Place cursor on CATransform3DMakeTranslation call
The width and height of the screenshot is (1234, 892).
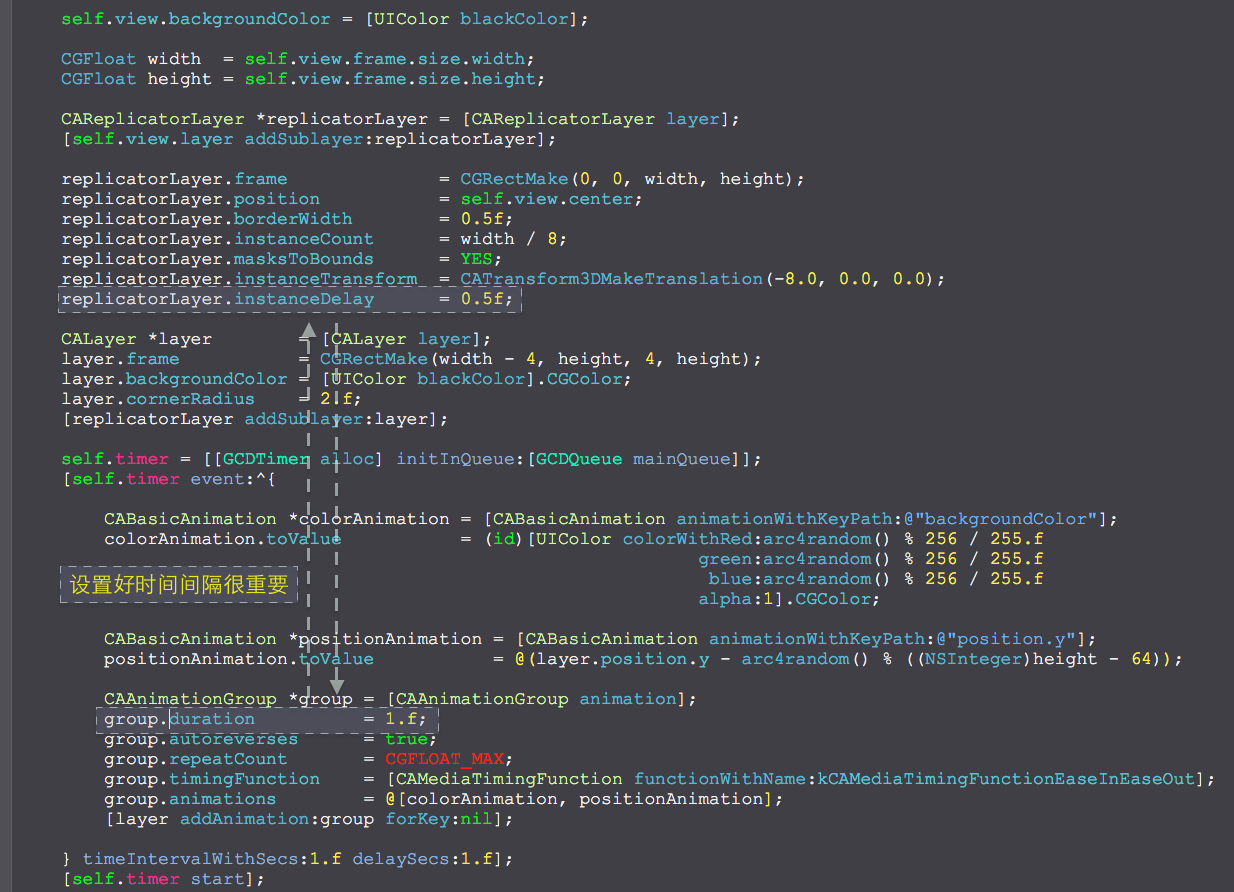611,279
